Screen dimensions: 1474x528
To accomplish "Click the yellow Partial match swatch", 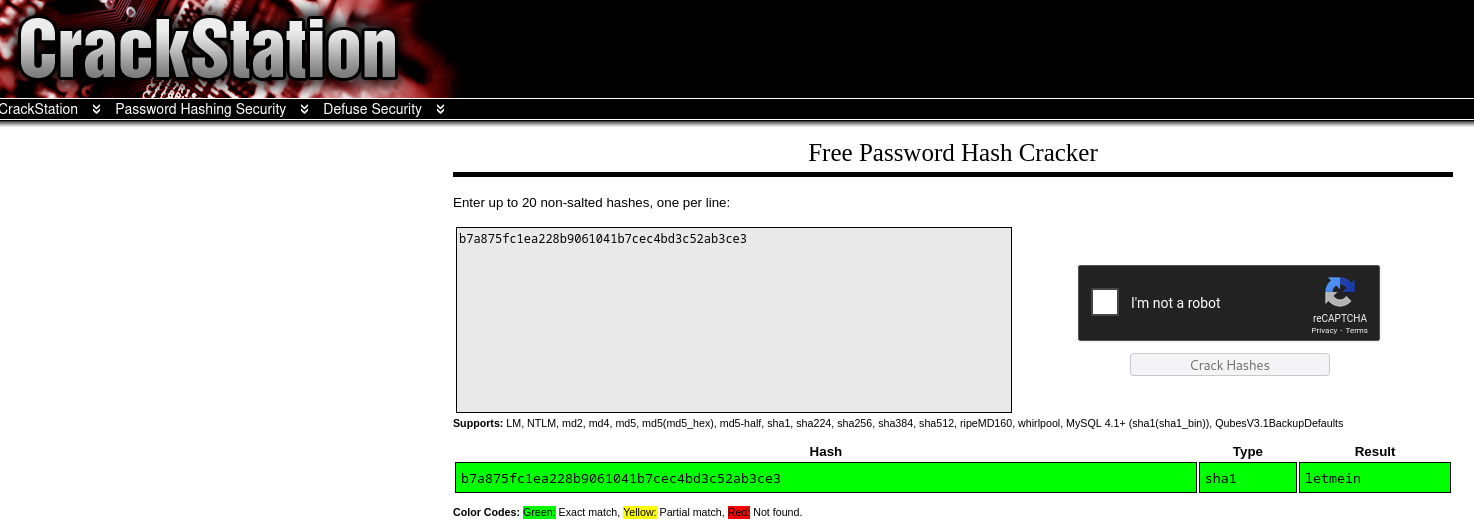I will pyautogui.click(x=640, y=512).
